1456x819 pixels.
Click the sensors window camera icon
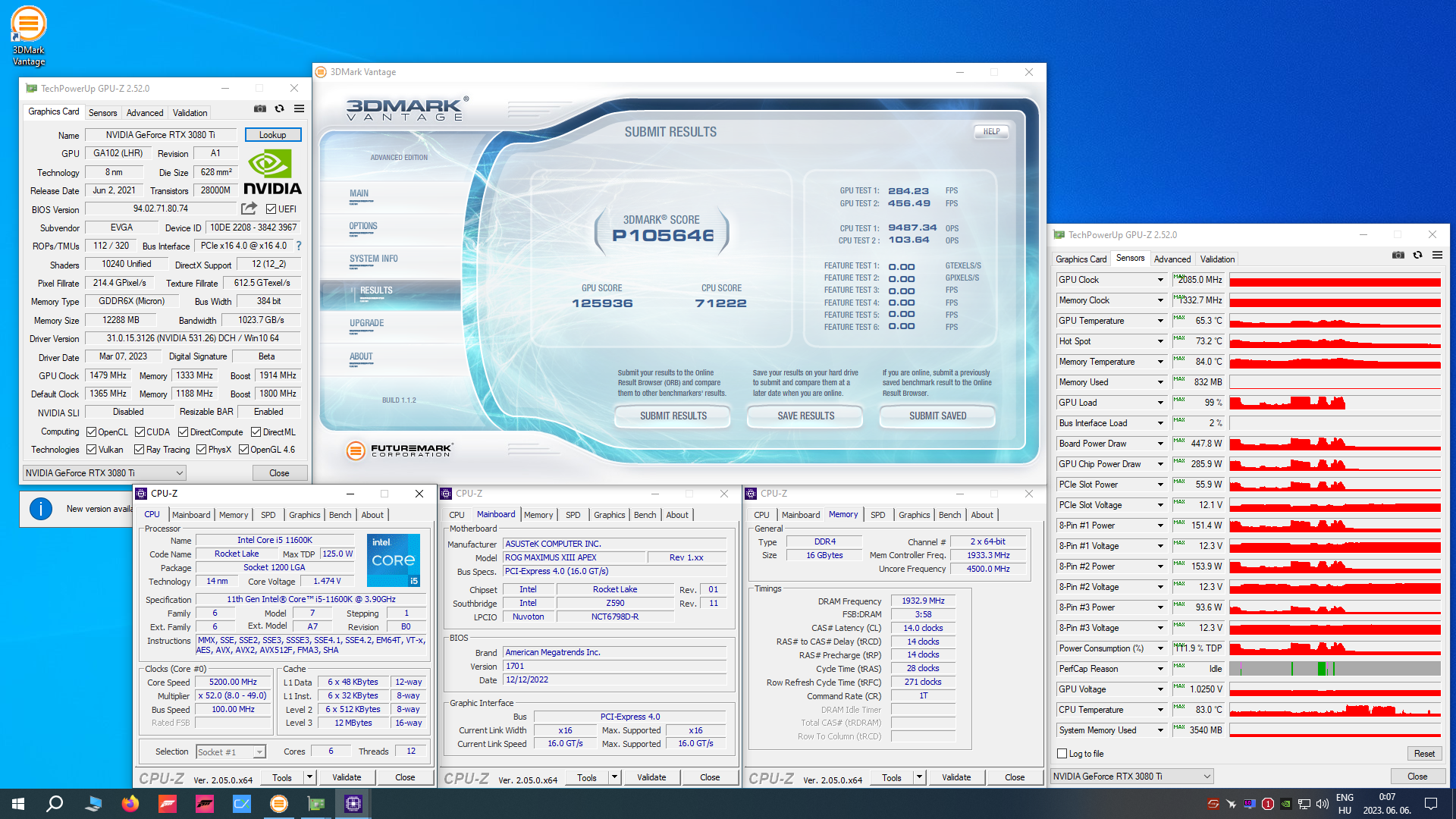click(x=1398, y=255)
